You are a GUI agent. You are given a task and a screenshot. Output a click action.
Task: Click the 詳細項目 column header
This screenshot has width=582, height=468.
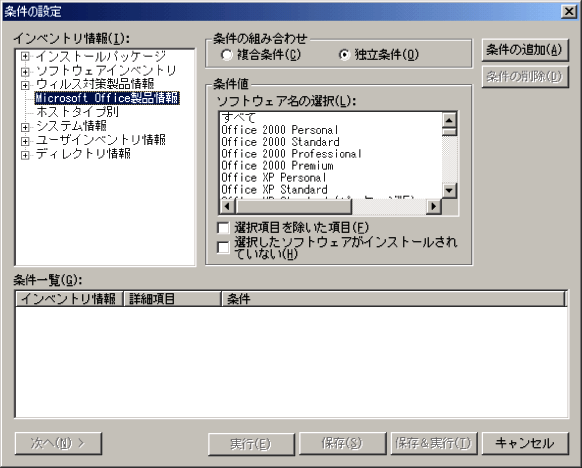pos(172,299)
